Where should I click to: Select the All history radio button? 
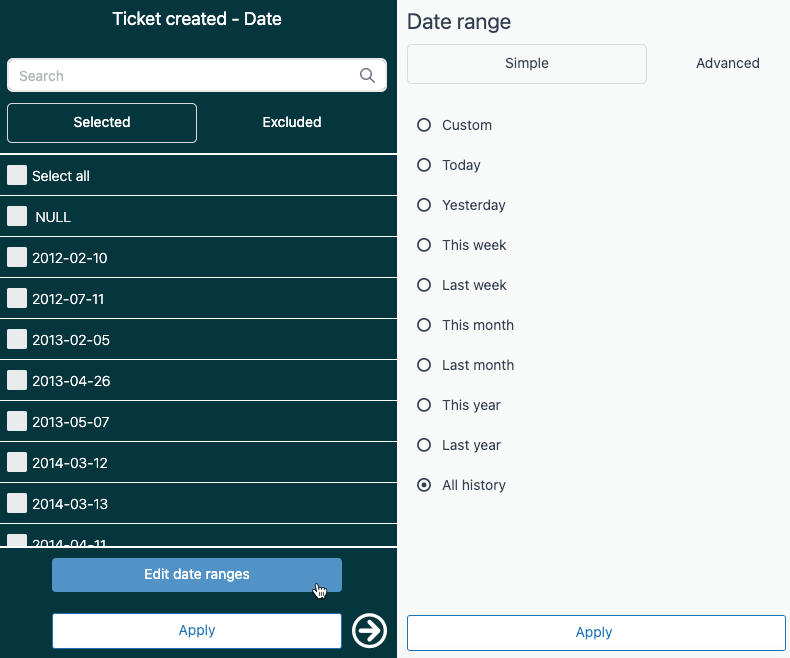click(x=424, y=485)
